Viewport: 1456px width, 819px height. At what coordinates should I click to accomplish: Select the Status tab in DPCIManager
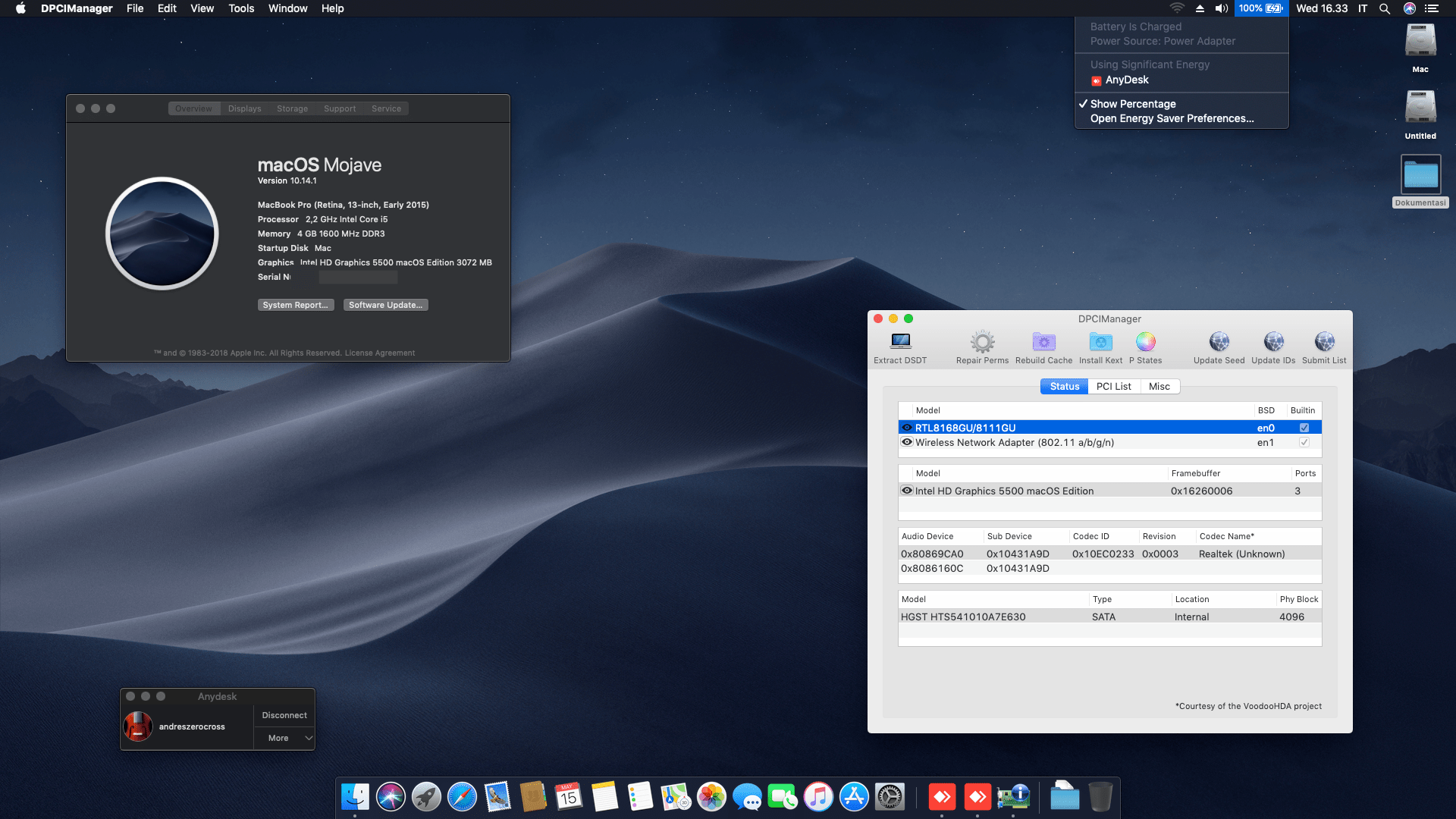(x=1064, y=386)
